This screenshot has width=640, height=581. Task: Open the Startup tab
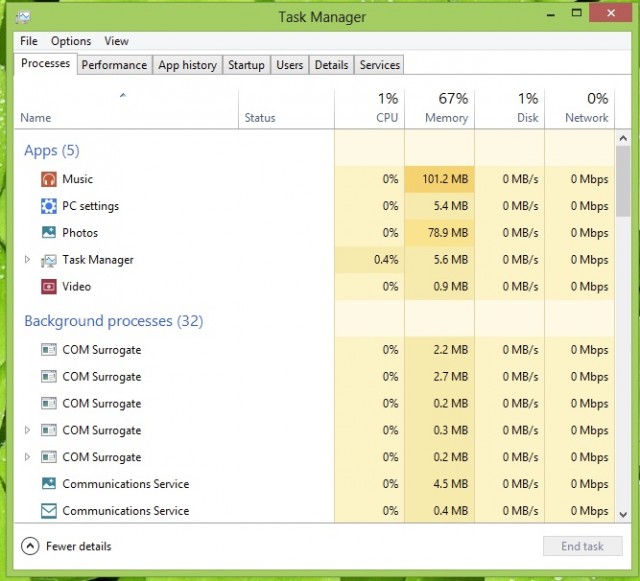tap(246, 65)
